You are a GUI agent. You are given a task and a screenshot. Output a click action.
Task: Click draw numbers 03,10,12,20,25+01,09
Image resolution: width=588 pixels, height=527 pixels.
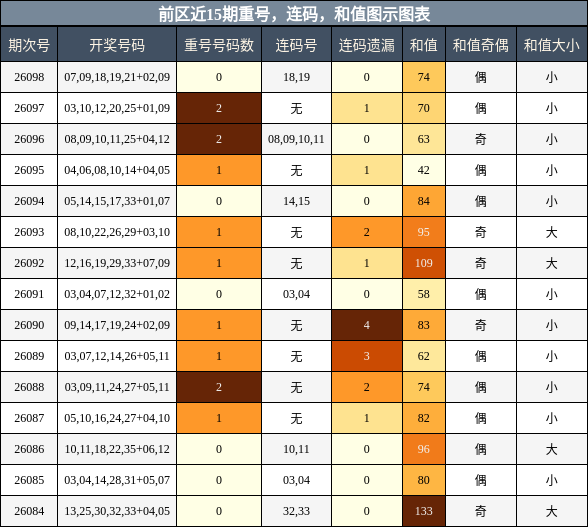tap(117, 108)
